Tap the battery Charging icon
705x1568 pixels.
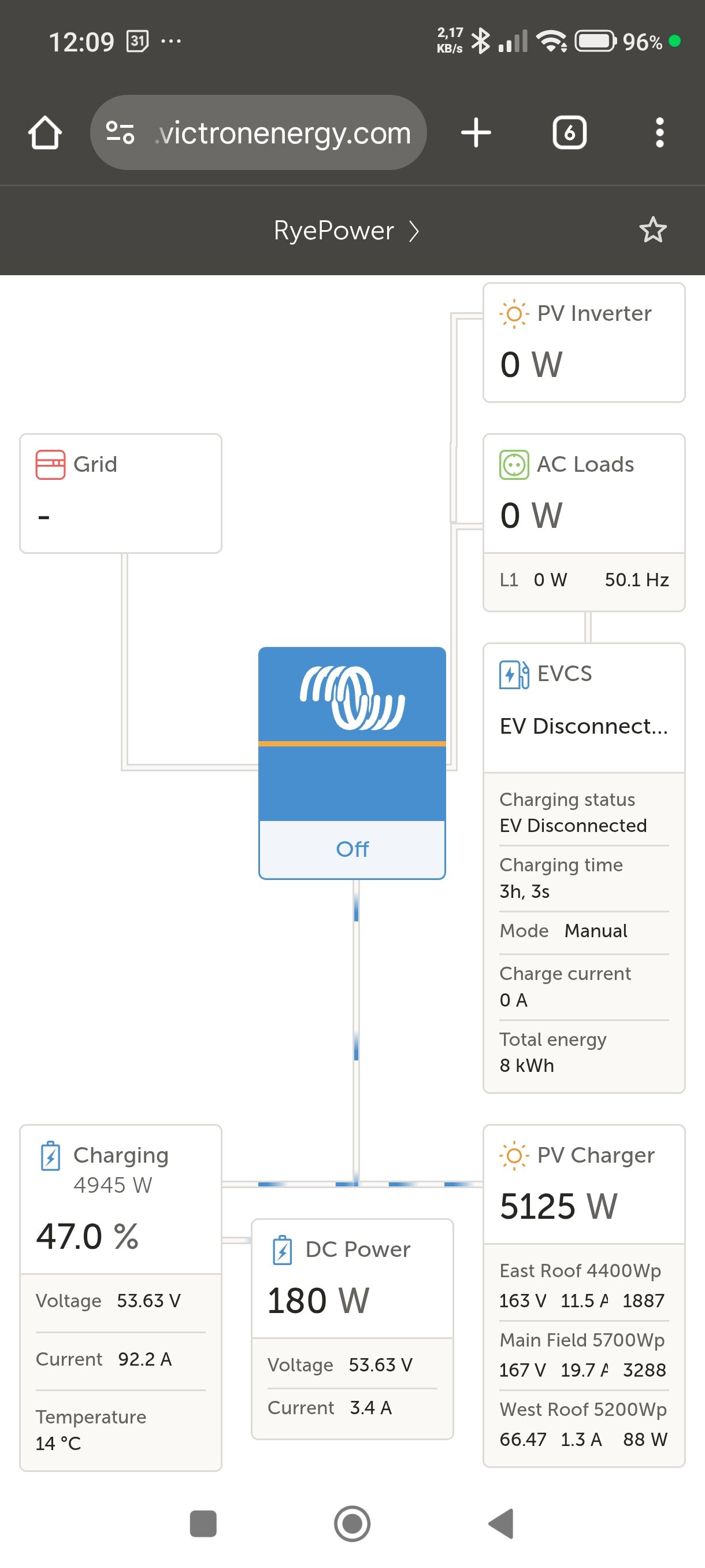[x=50, y=1155]
